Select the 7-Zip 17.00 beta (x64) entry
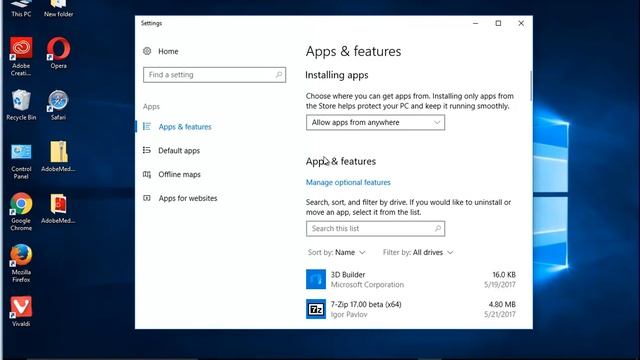Viewport: 640px width, 360px height. click(x=411, y=309)
